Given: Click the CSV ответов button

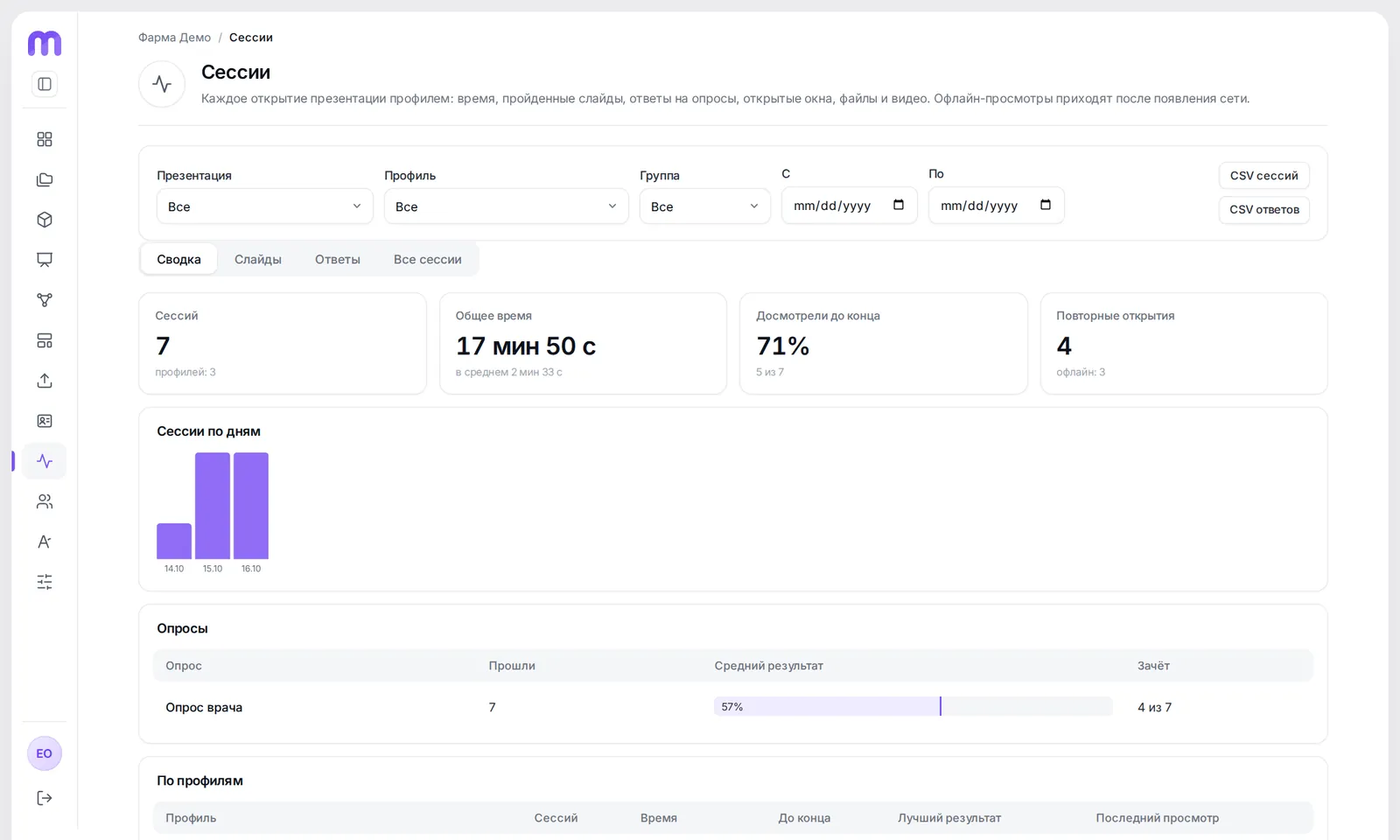Looking at the screenshot, I should (1264, 210).
